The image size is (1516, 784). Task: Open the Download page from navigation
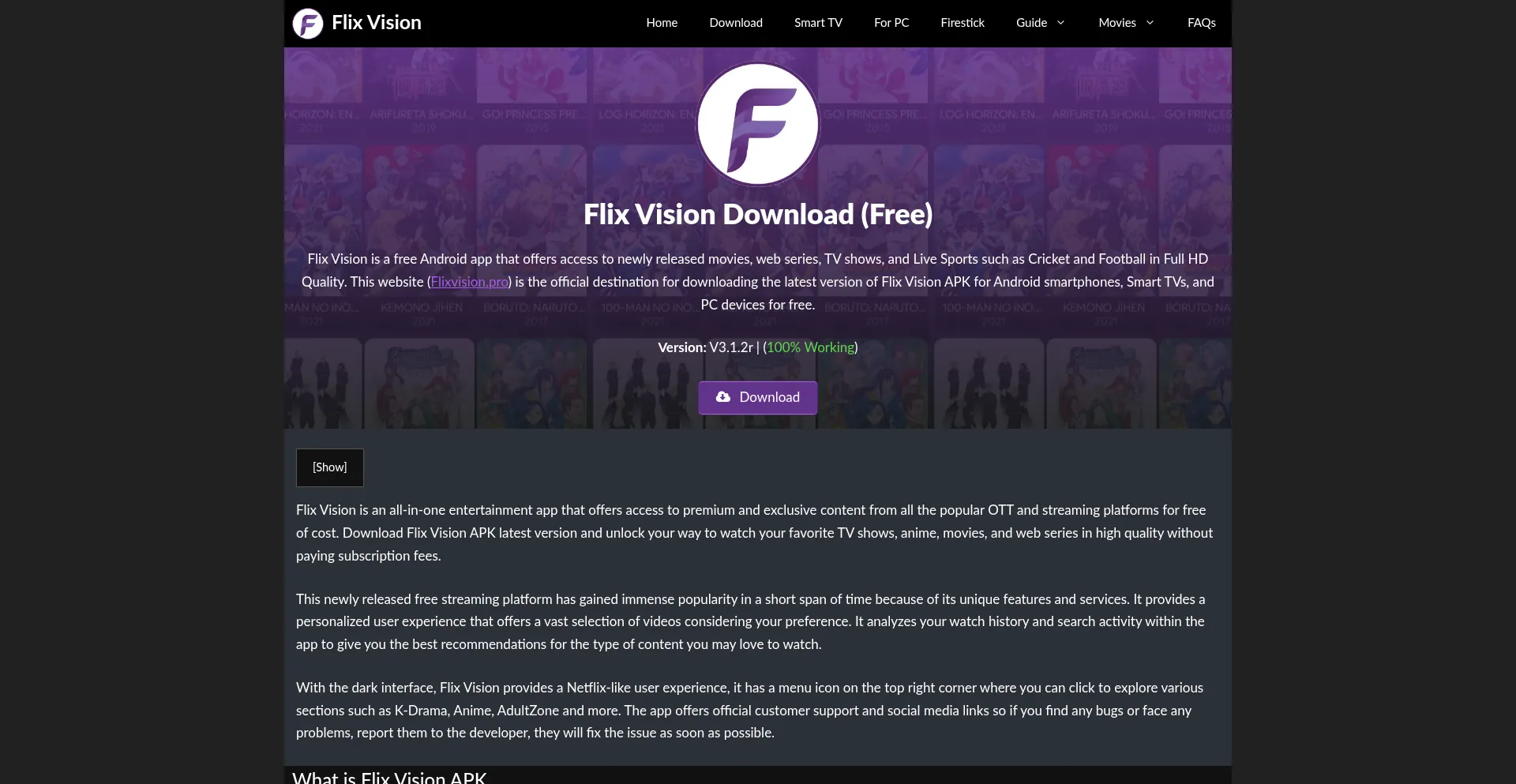coord(736,23)
